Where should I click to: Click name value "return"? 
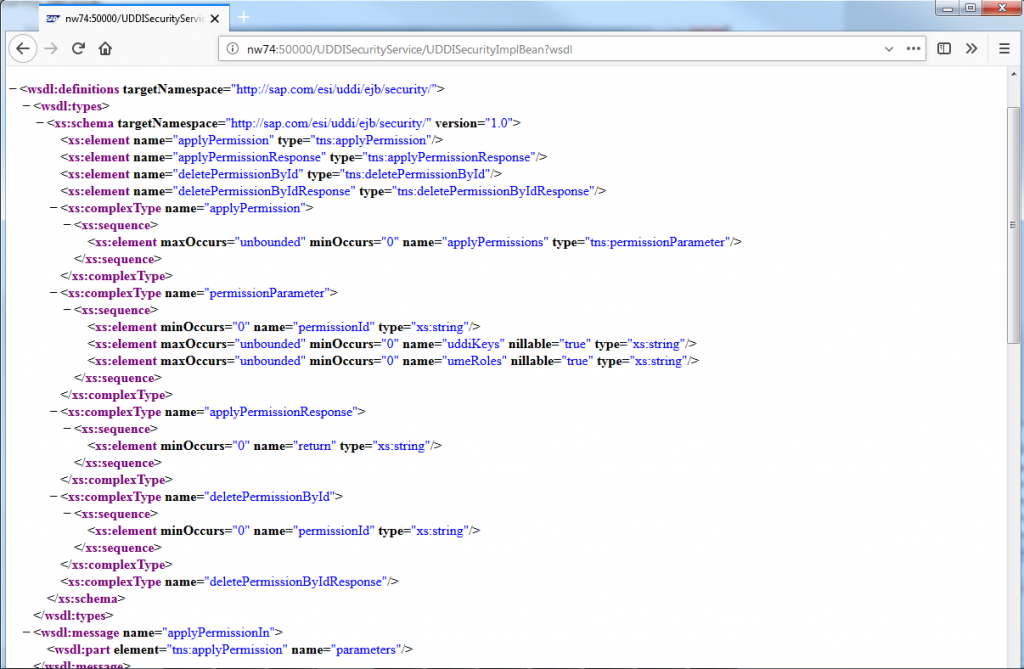(x=315, y=446)
